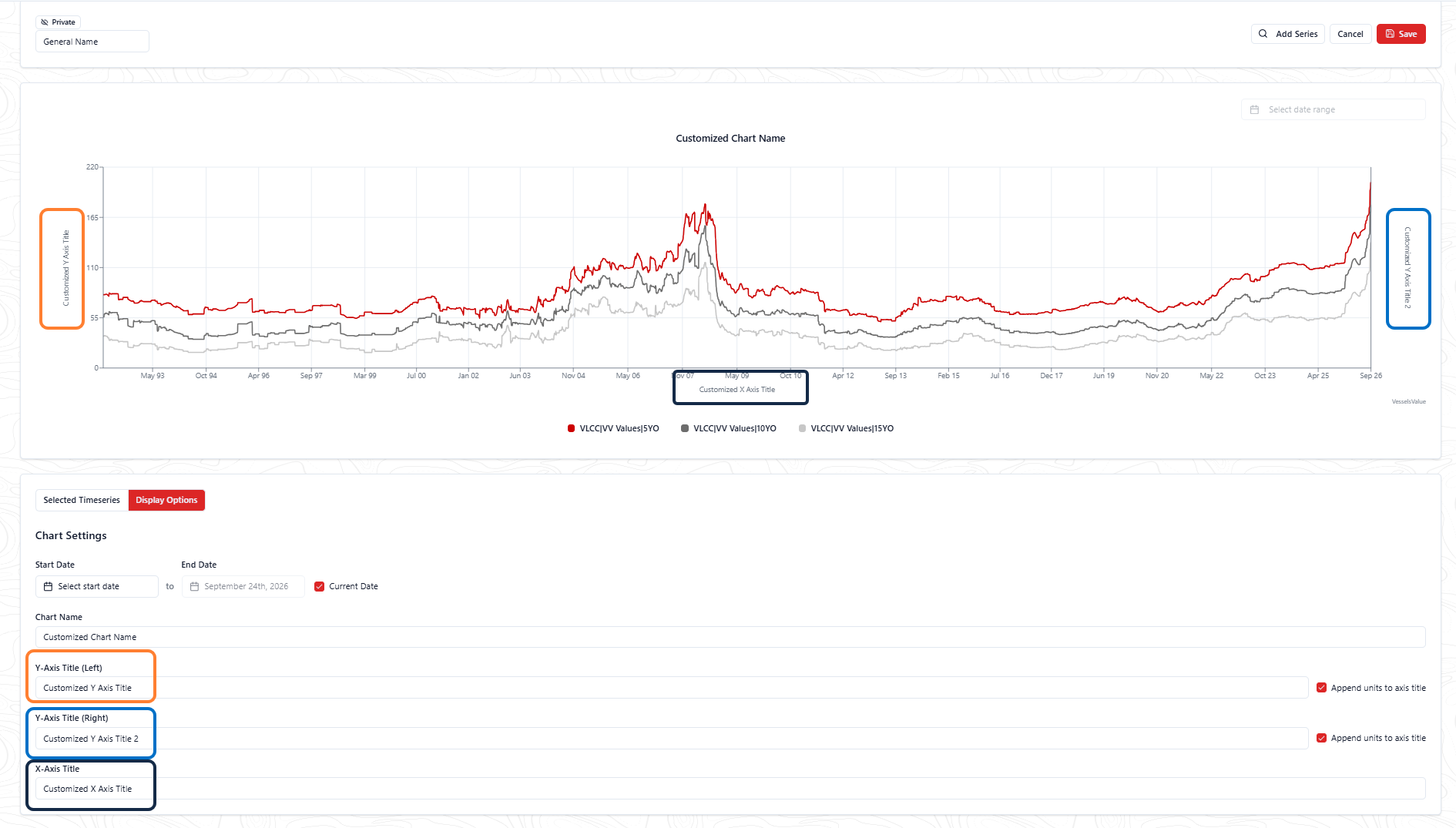Switch to Display Options tab

point(166,500)
